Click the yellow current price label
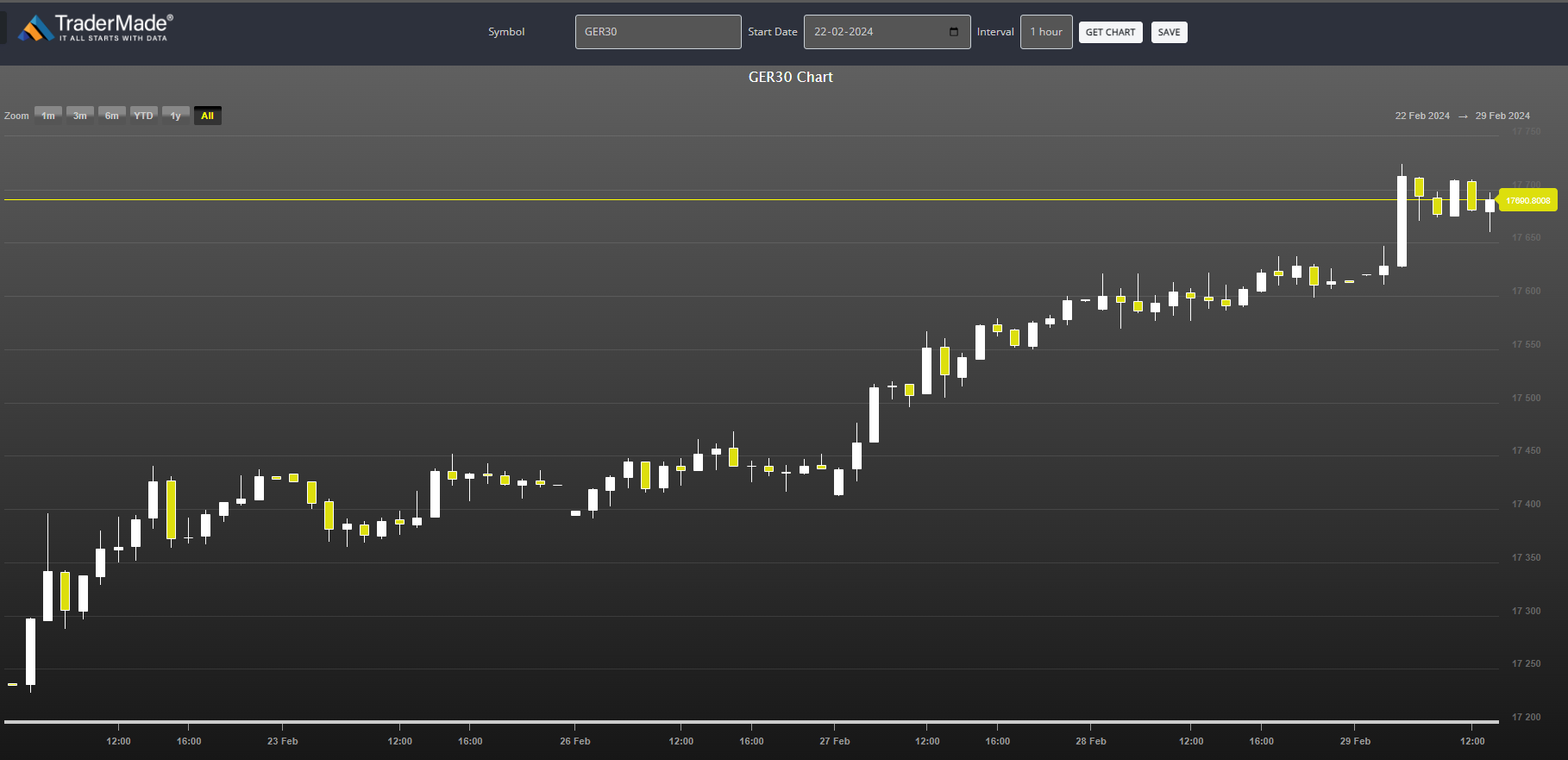Screen dimensions: 1568x760 click(1528, 200)
